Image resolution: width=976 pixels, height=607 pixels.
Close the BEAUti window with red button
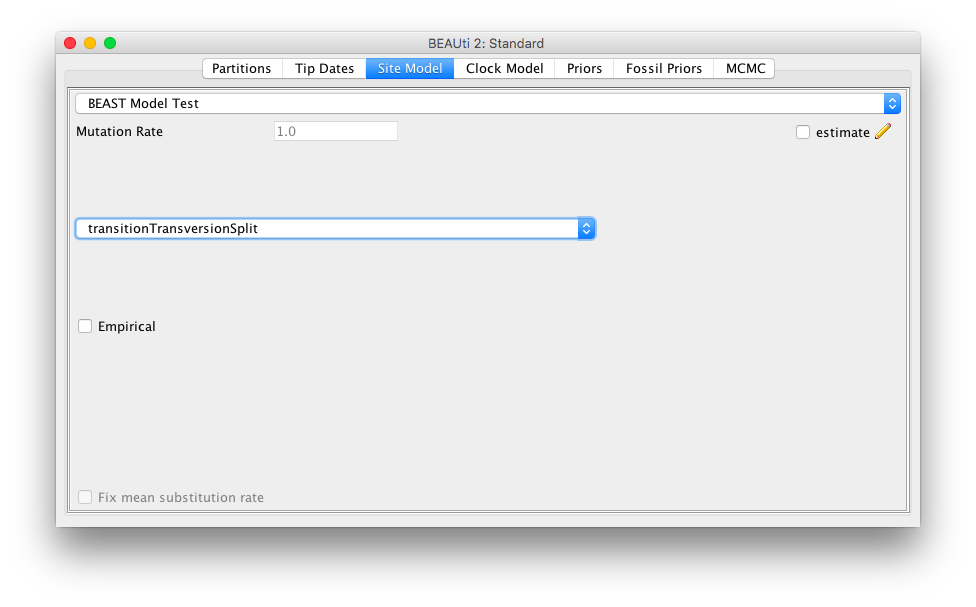coord(70,43)
